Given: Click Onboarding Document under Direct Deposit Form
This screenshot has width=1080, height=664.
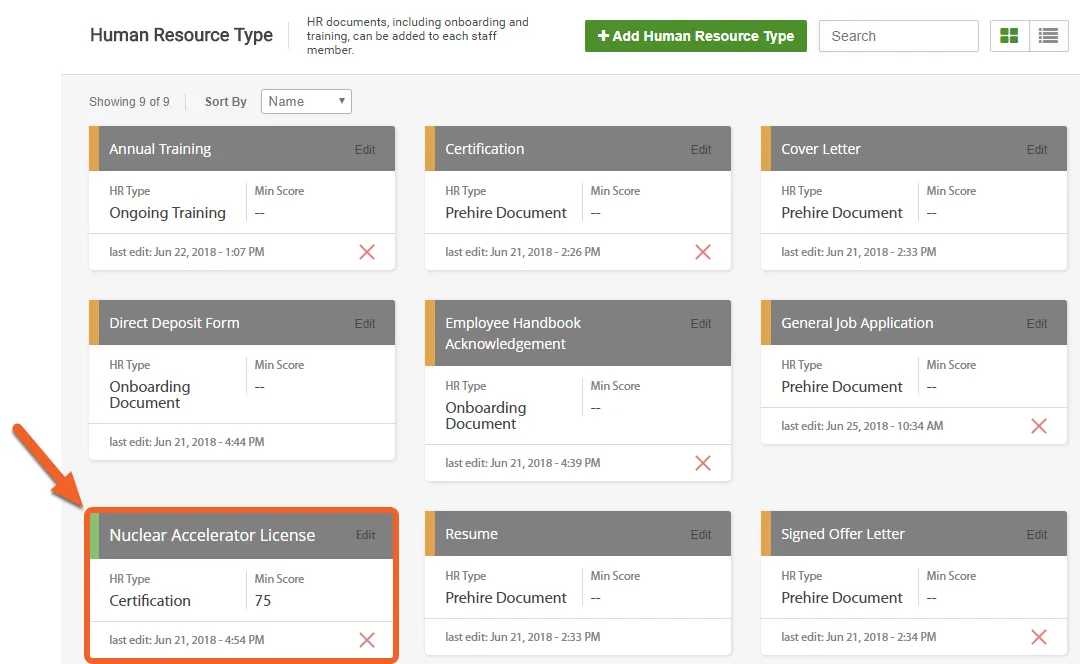Looking at the screenshot, I should click(149, 395).
